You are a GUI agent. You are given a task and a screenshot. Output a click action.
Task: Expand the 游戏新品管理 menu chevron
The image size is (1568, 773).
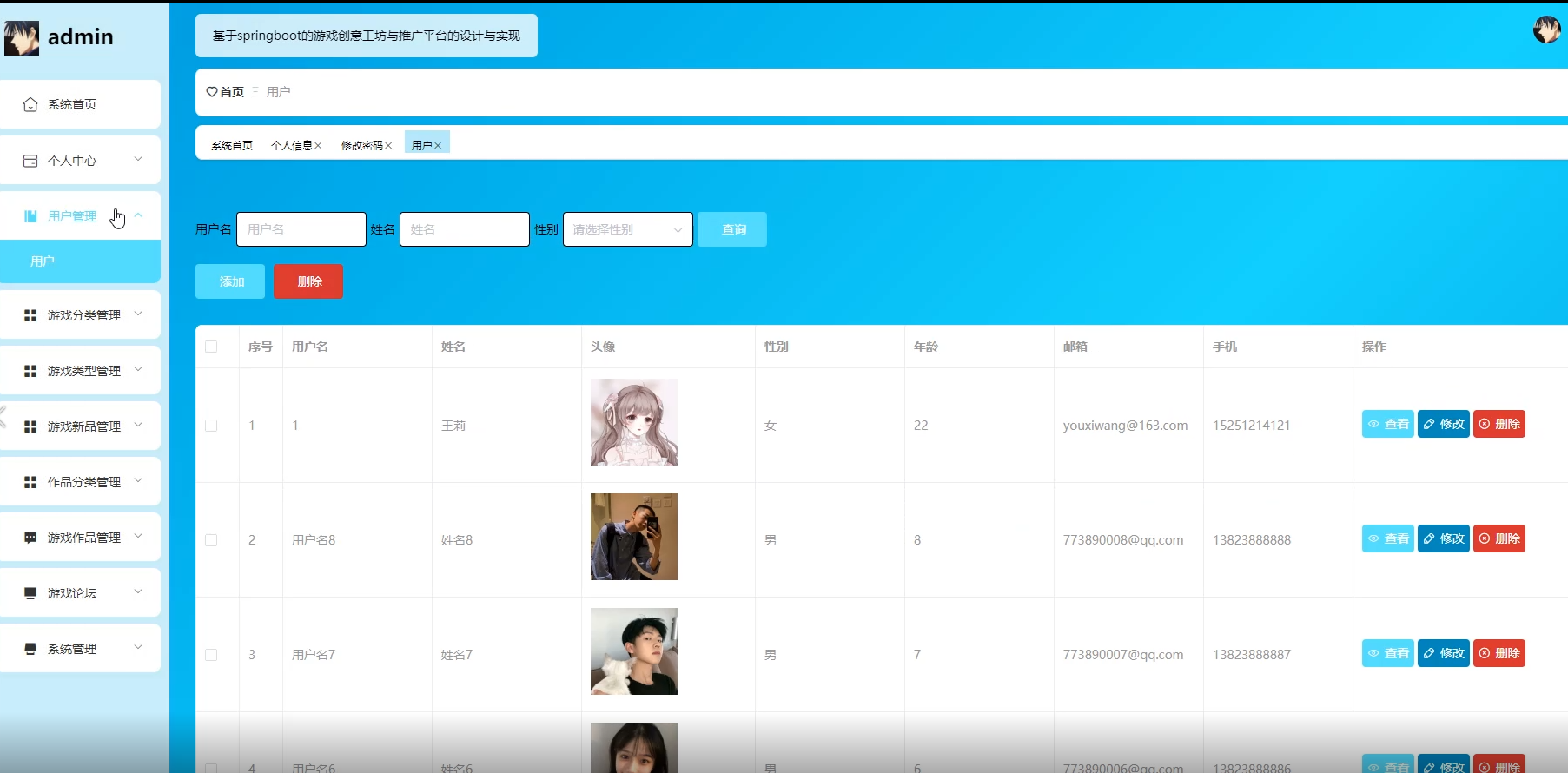[138, 426]
